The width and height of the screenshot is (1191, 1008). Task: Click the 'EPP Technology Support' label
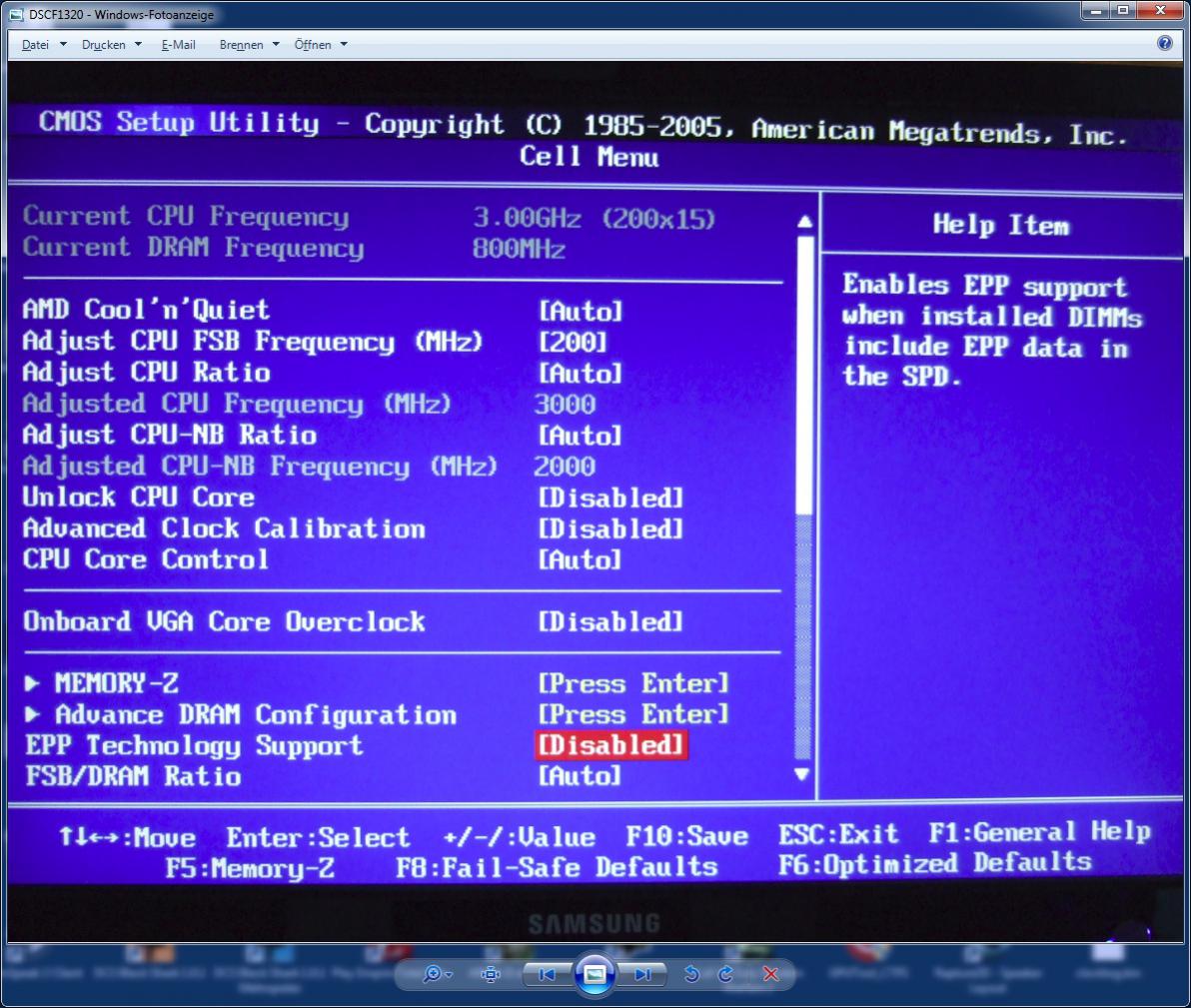(x=195, y=746)
